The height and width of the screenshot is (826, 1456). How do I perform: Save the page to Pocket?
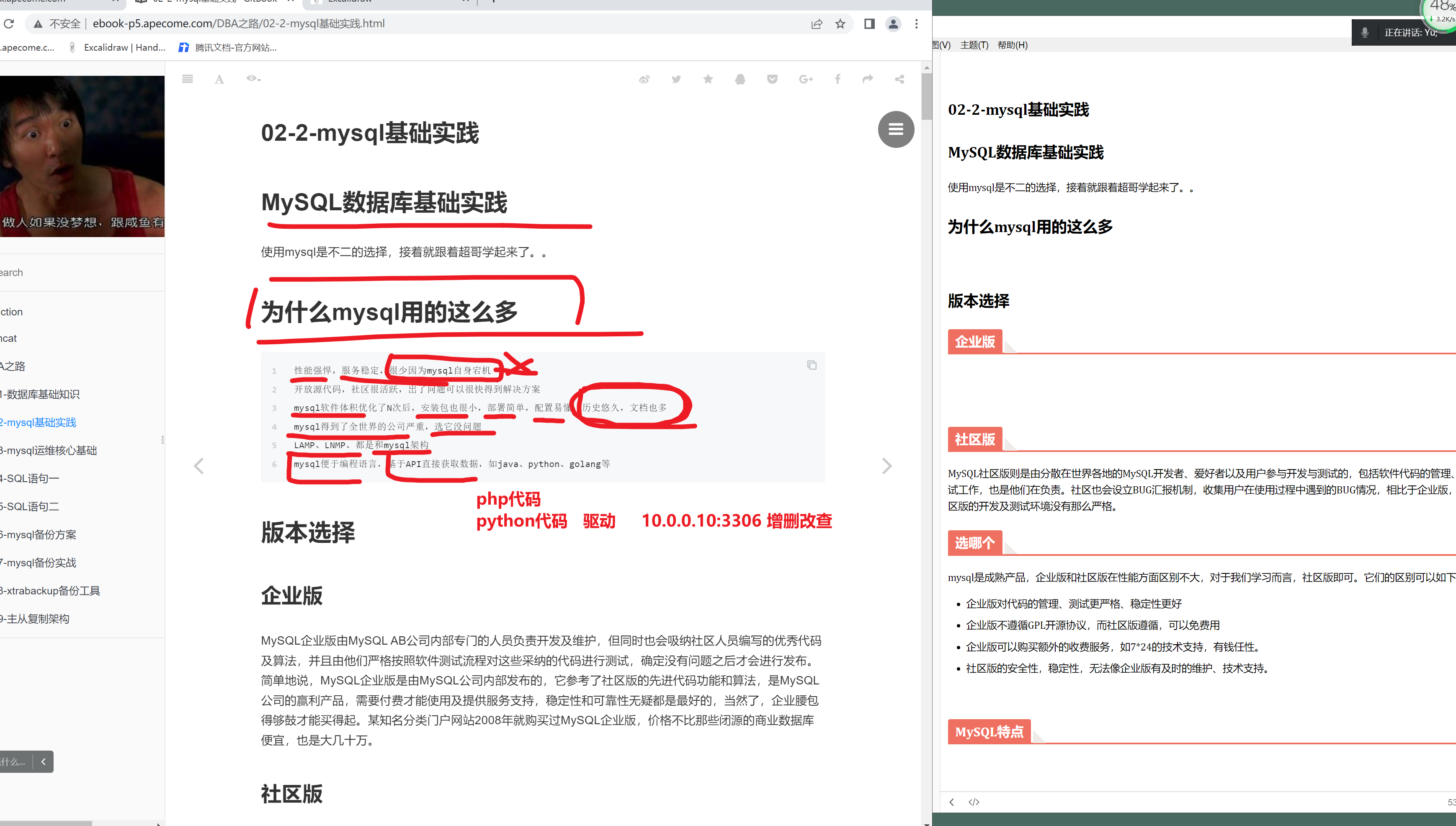click(x=772, y=80)
